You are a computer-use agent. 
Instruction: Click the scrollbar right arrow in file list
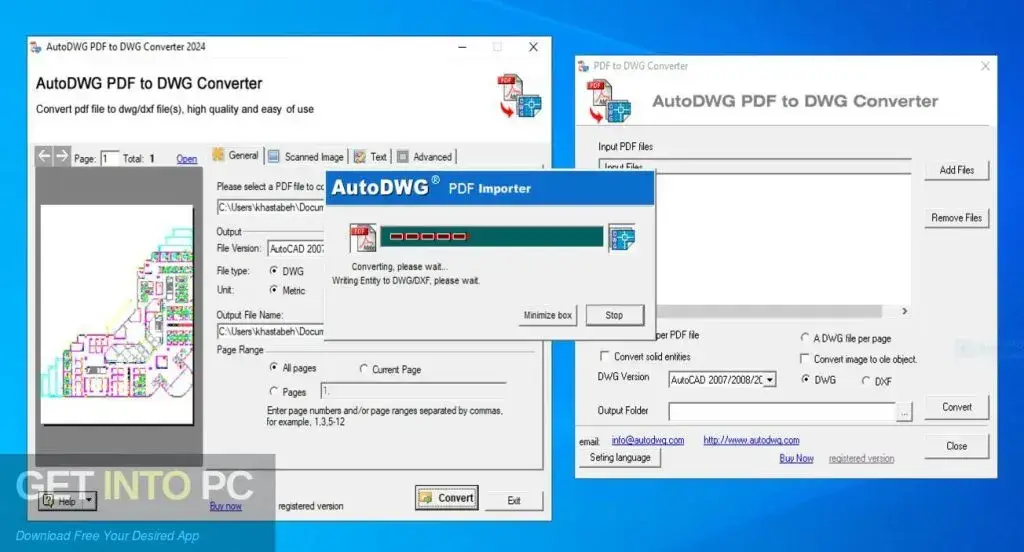coord(904,312)
